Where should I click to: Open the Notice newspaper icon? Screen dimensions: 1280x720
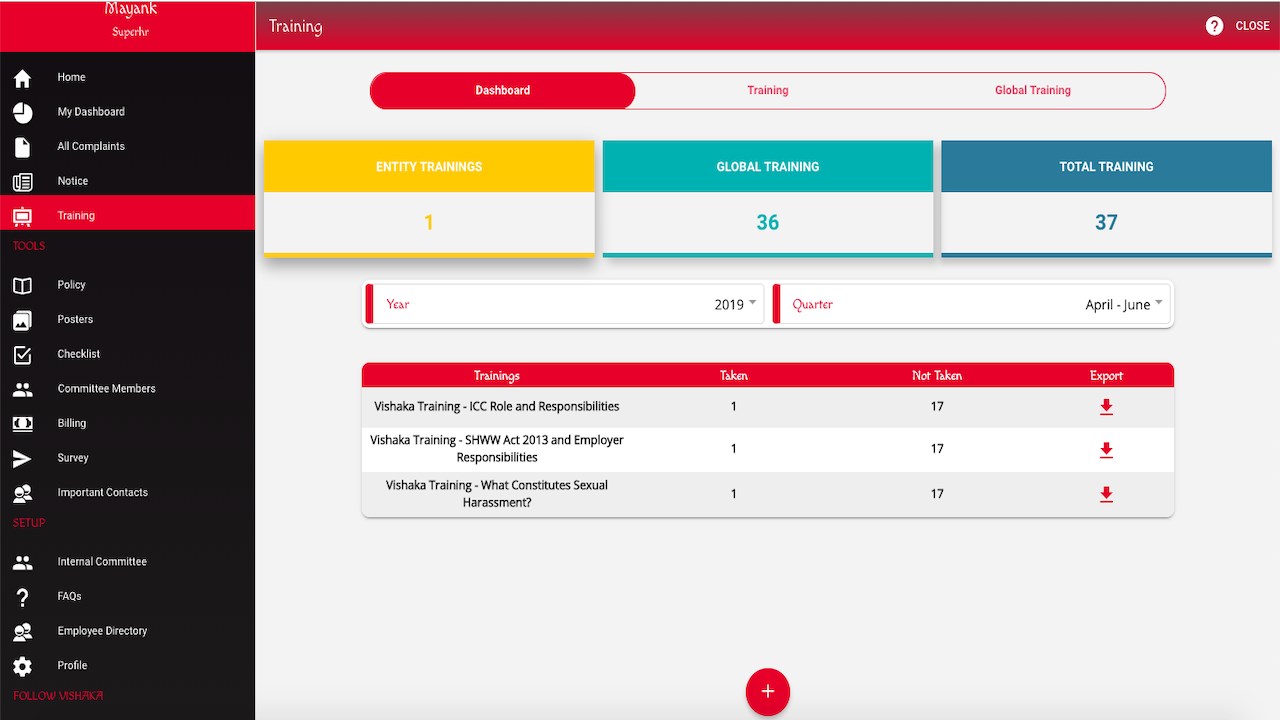[x=22, y=181]
